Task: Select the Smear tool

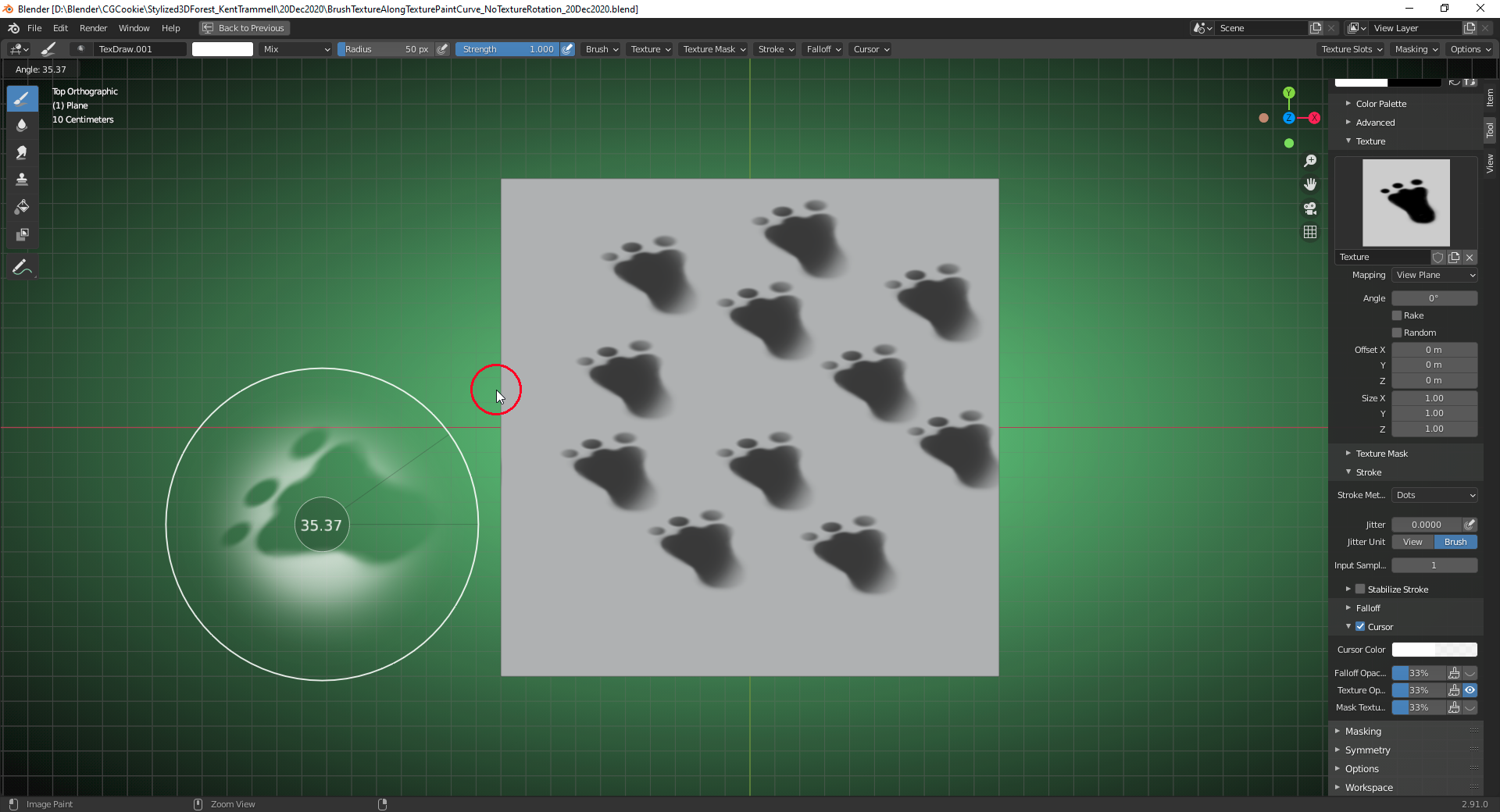Action: (x=22, y=152)
